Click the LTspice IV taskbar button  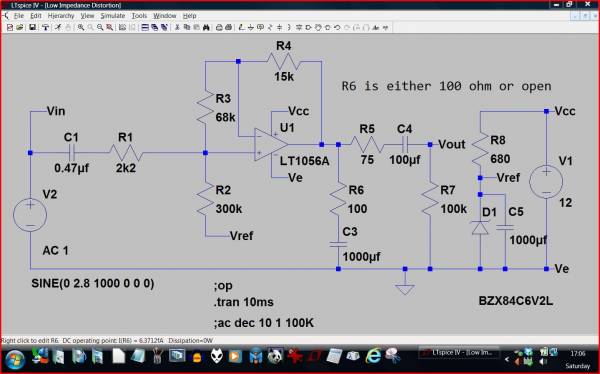click(459, 353)
